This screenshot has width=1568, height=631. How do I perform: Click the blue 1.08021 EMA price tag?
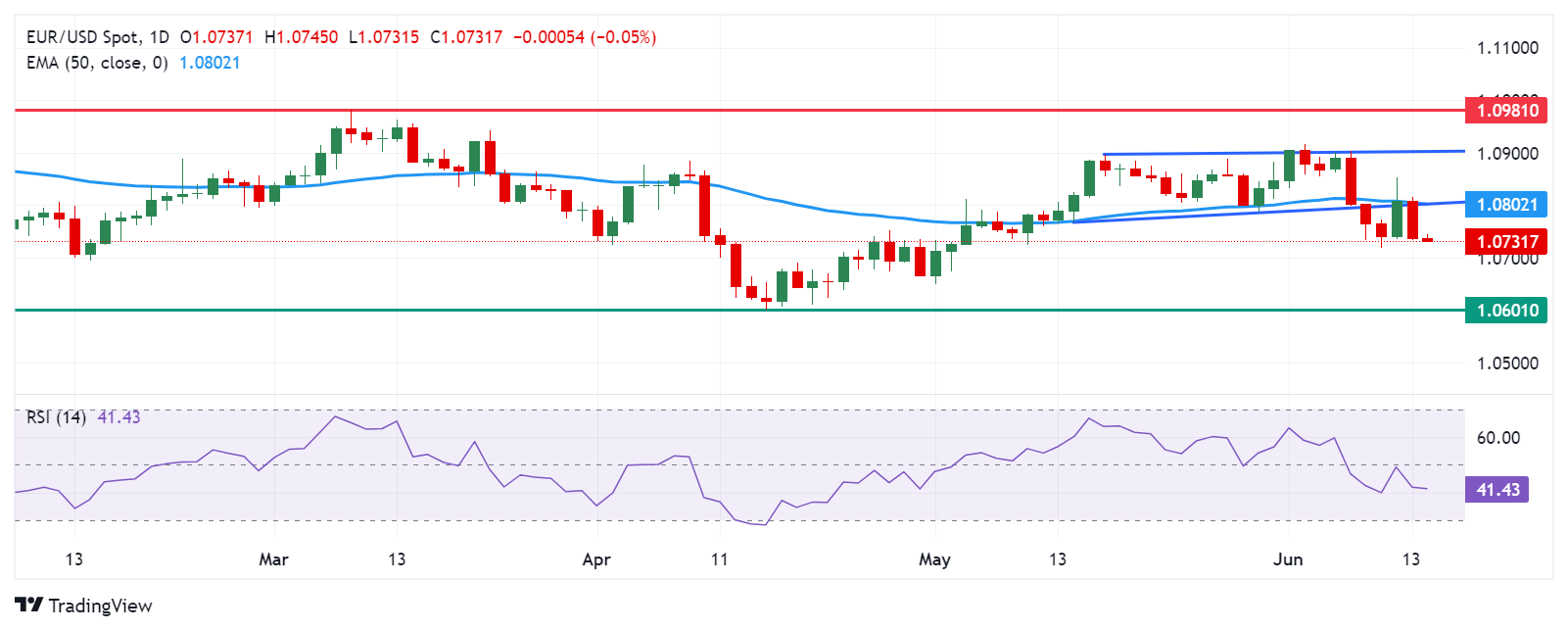1506,205
